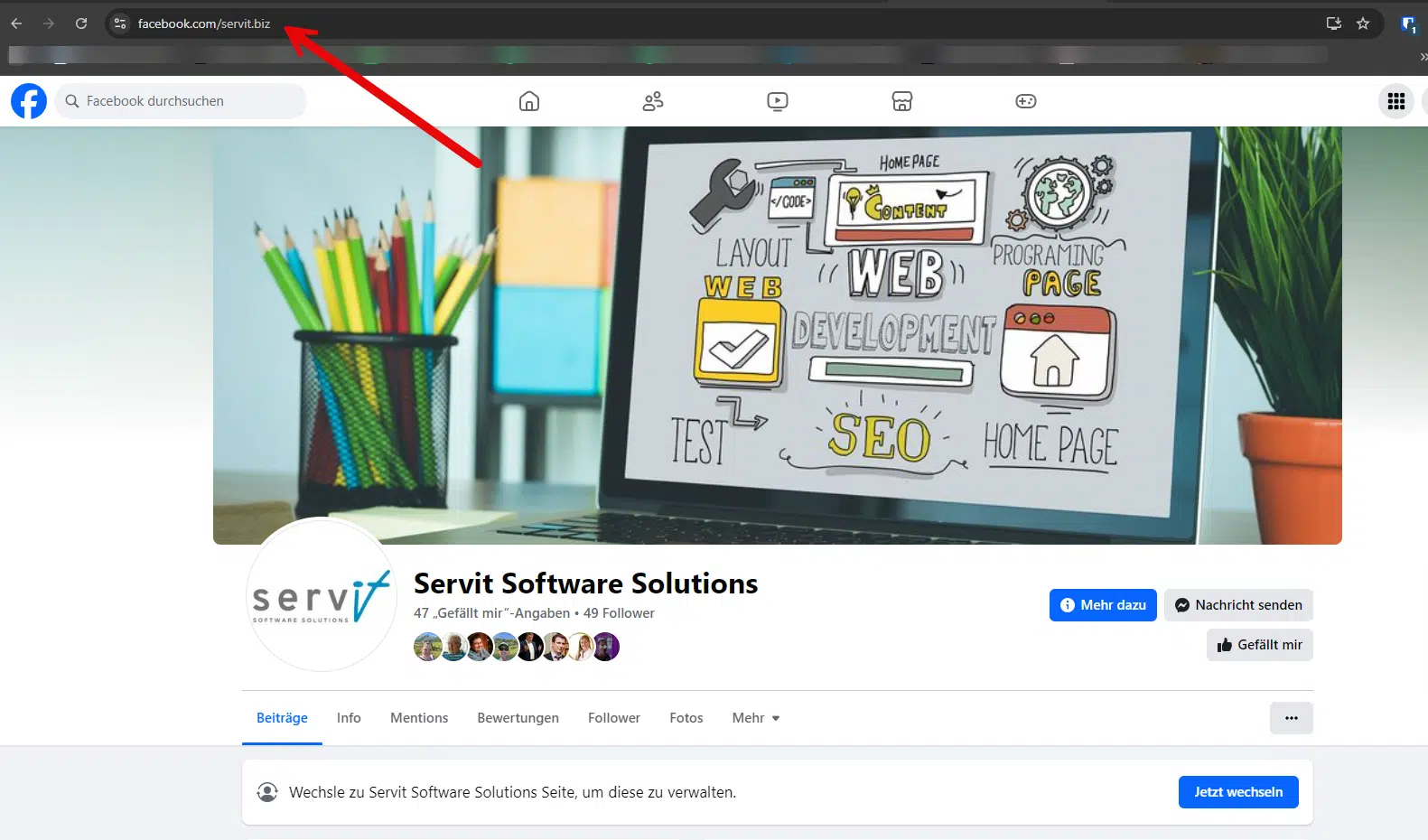
Task: Open the Marketplace icon
Action: (902, 101)
